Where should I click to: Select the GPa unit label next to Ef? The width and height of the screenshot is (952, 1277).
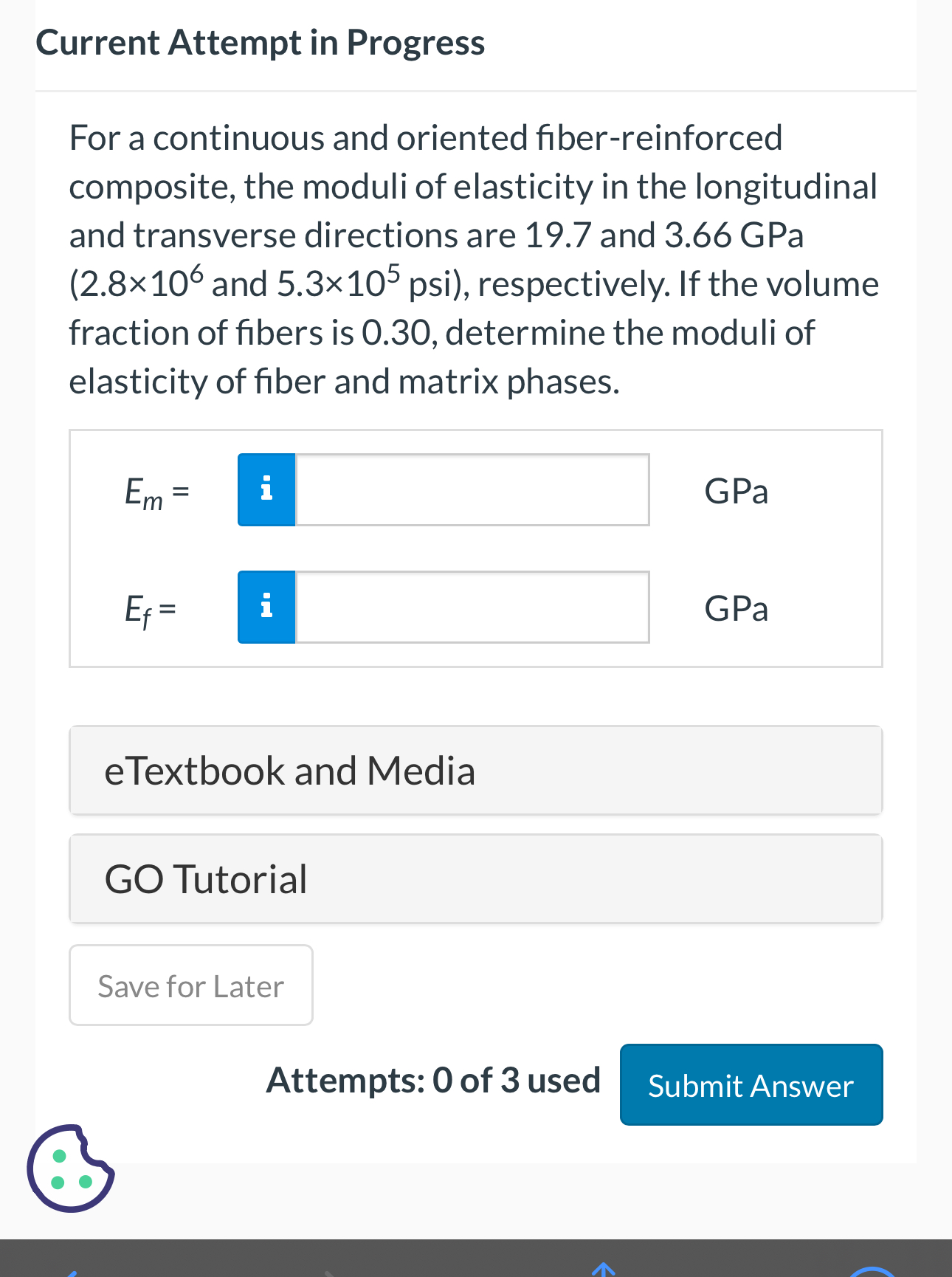pos(736,608)
